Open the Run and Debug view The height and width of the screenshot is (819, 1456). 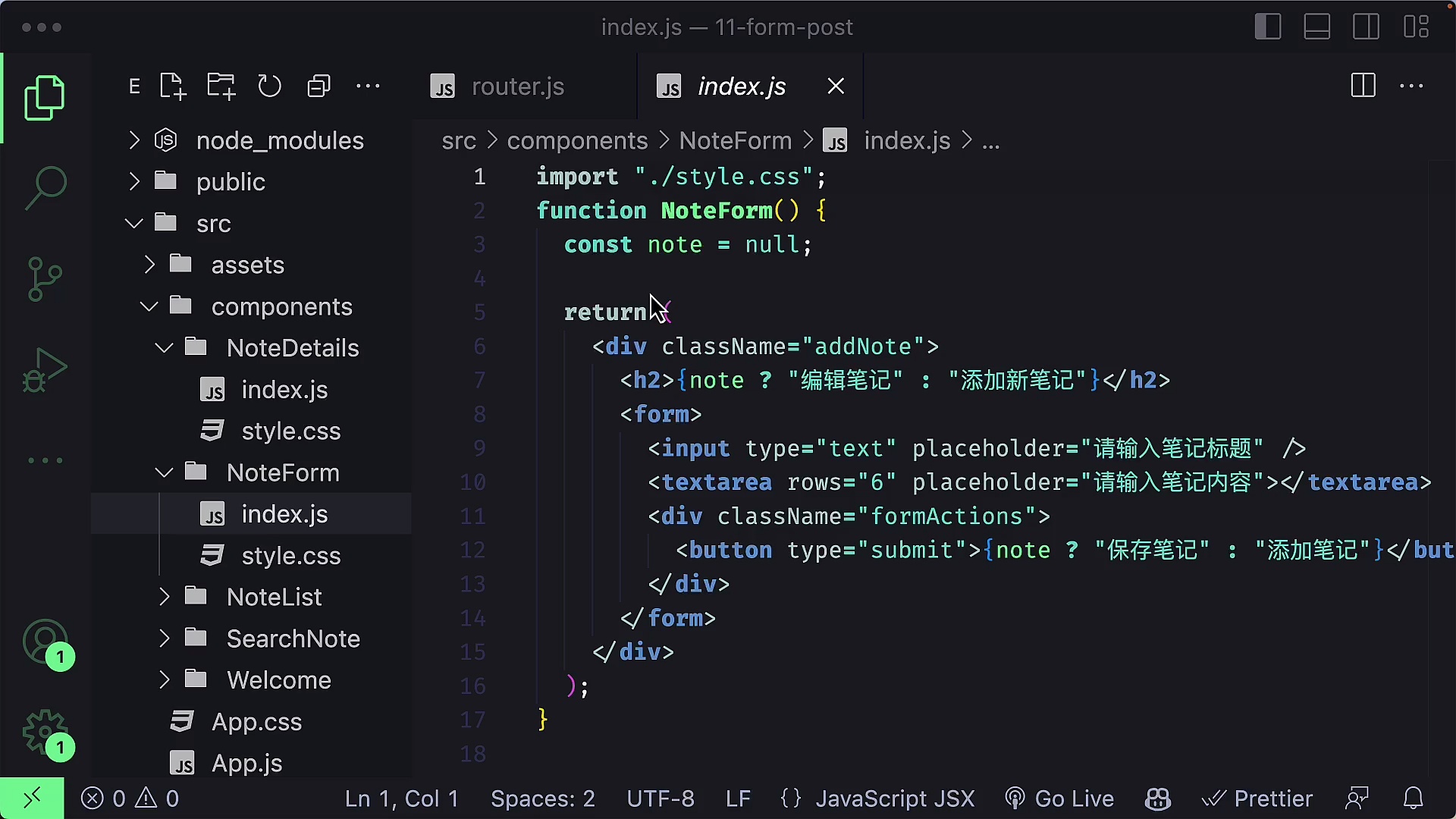tap(45, 370)
